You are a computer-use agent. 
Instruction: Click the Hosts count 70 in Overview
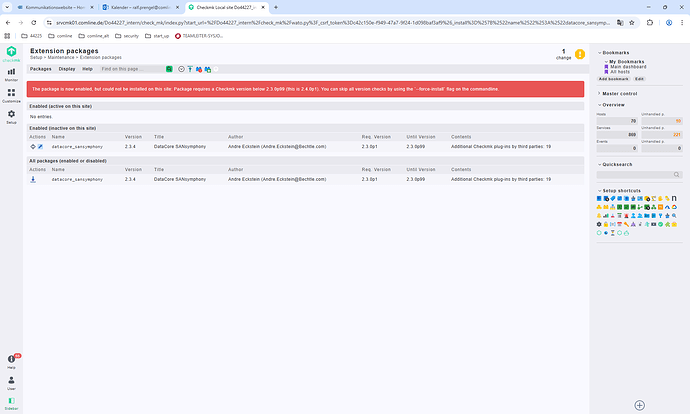coord(617,121)
